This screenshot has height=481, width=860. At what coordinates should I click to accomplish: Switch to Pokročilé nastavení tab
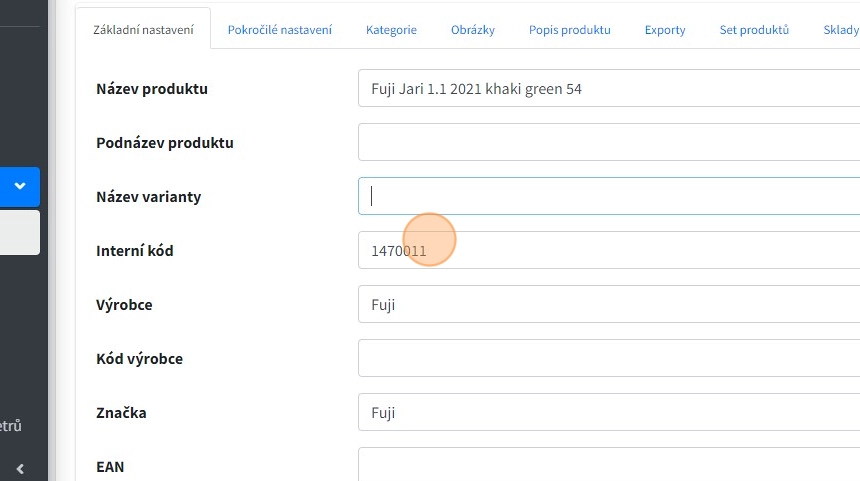(x=280, y=30)
